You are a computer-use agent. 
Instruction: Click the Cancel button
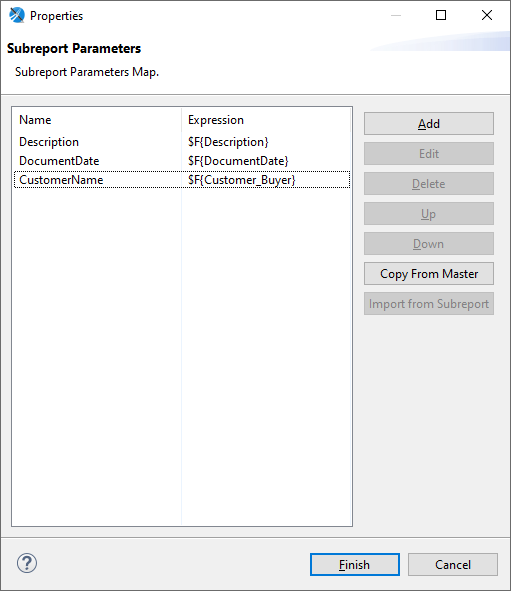tap(453, 565)
